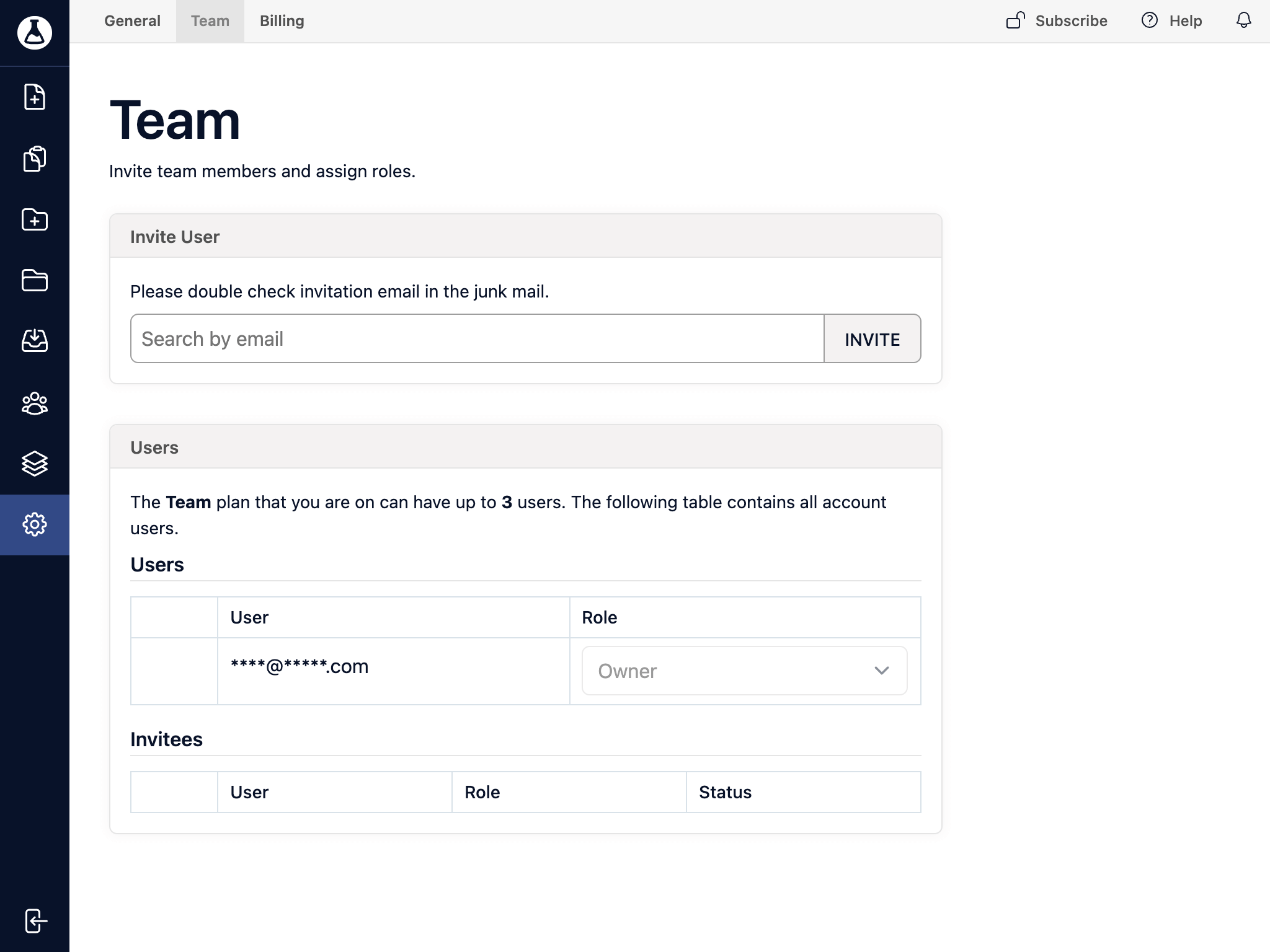This screenshot has width=1270, height=952.
Task: Click the add folder icon in sidebar
Action: [35, 220]
